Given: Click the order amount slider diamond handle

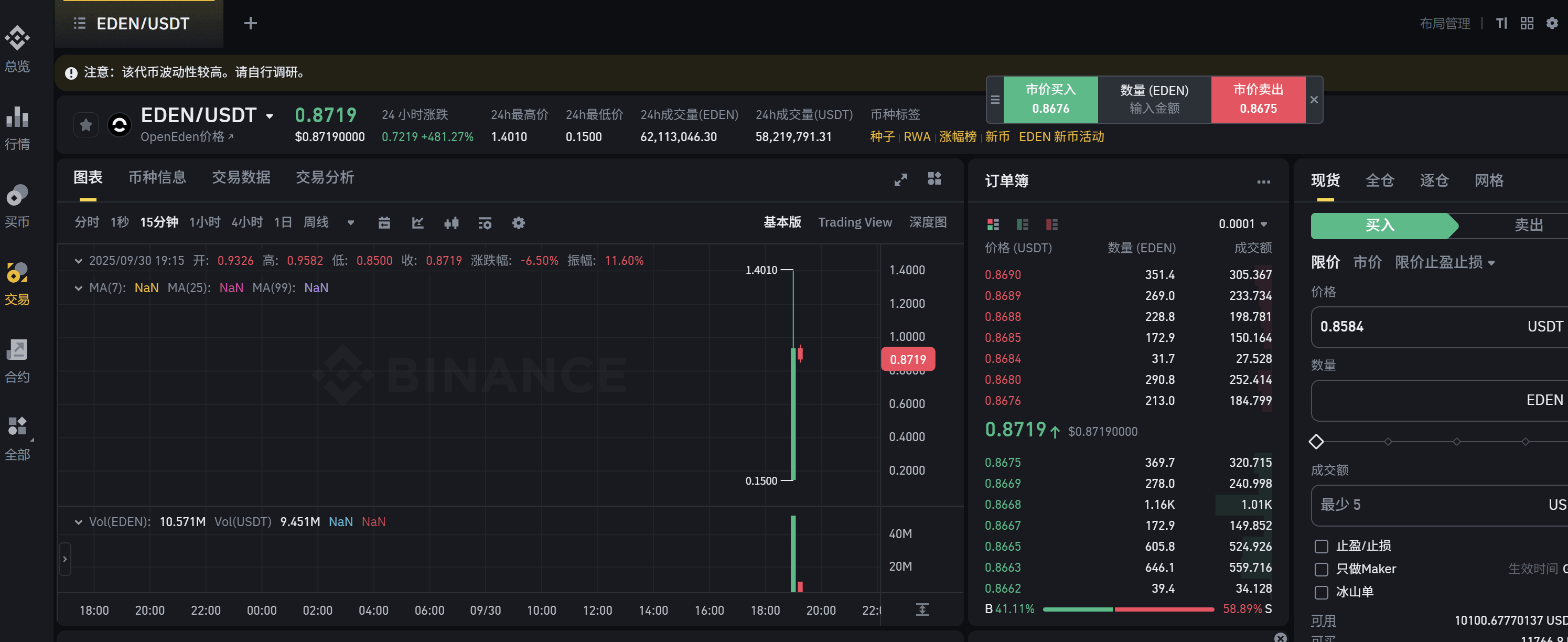Looking at the screenshot, I should click(1316, 441).
